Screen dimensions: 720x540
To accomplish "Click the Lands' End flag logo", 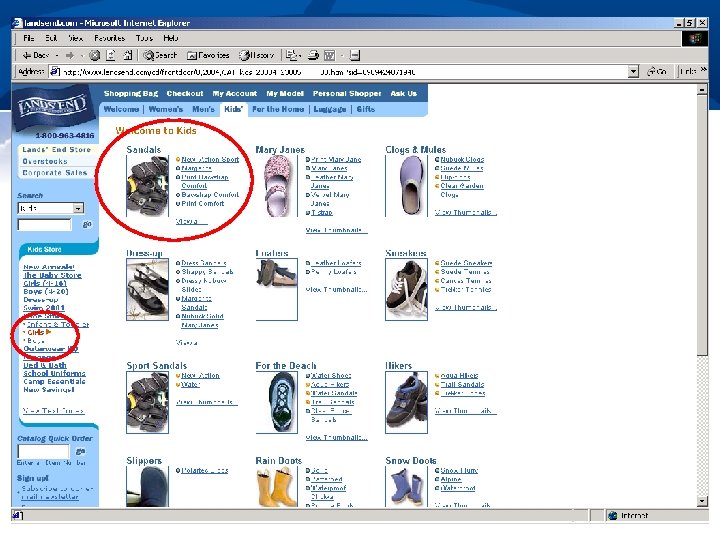I will [x=52, y=107].
